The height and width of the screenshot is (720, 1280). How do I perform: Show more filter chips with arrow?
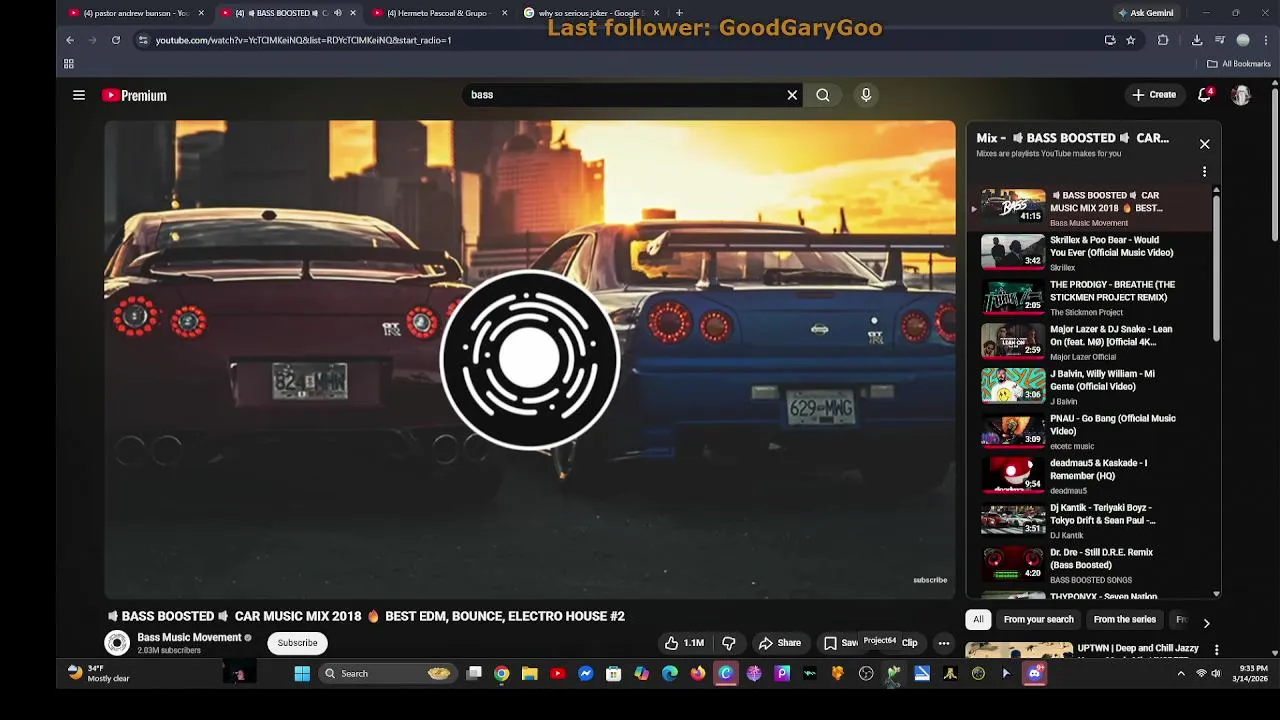point(1206,622)
